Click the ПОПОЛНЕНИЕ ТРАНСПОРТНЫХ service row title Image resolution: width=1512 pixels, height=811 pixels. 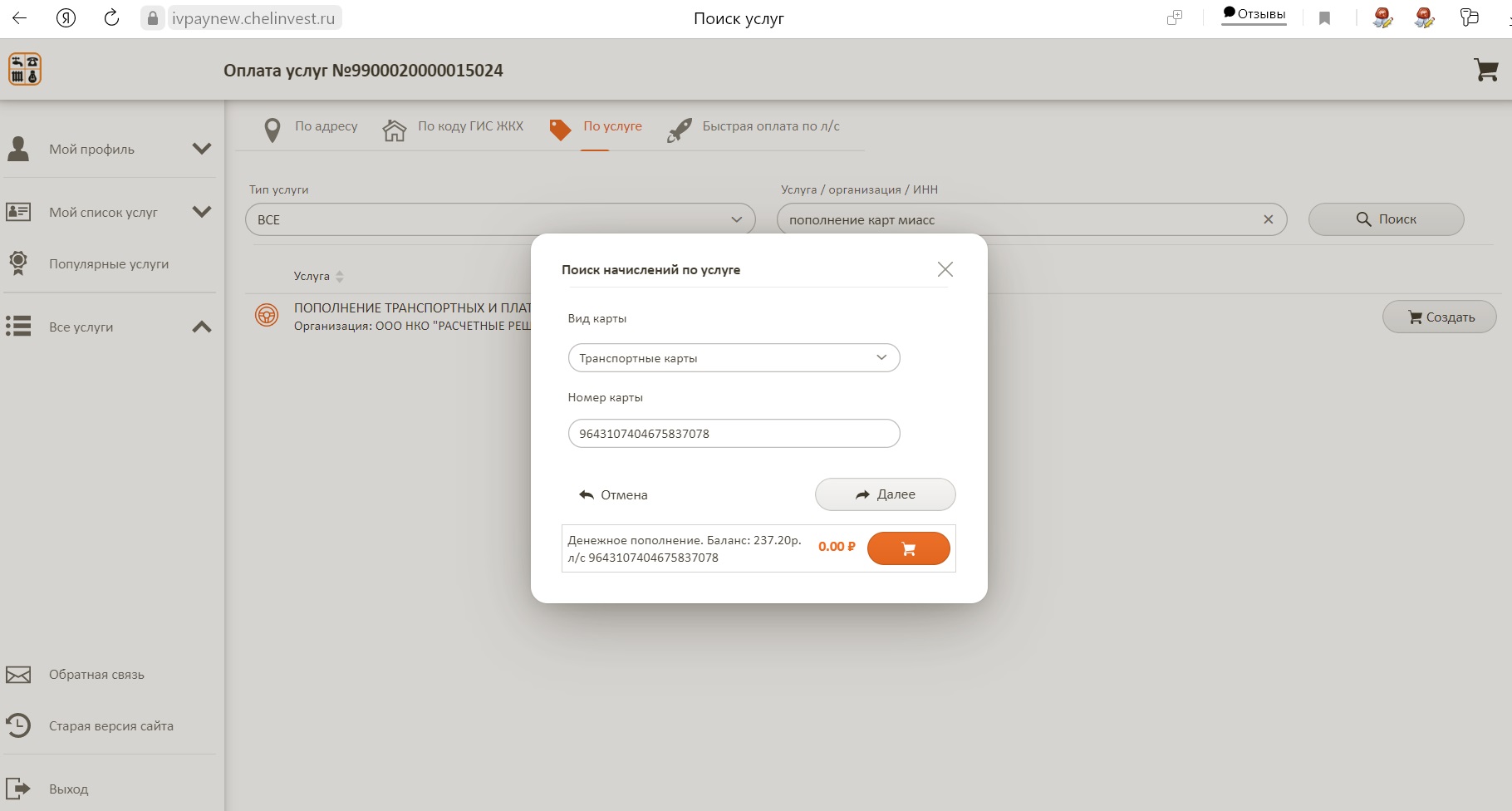coord(412,308)
